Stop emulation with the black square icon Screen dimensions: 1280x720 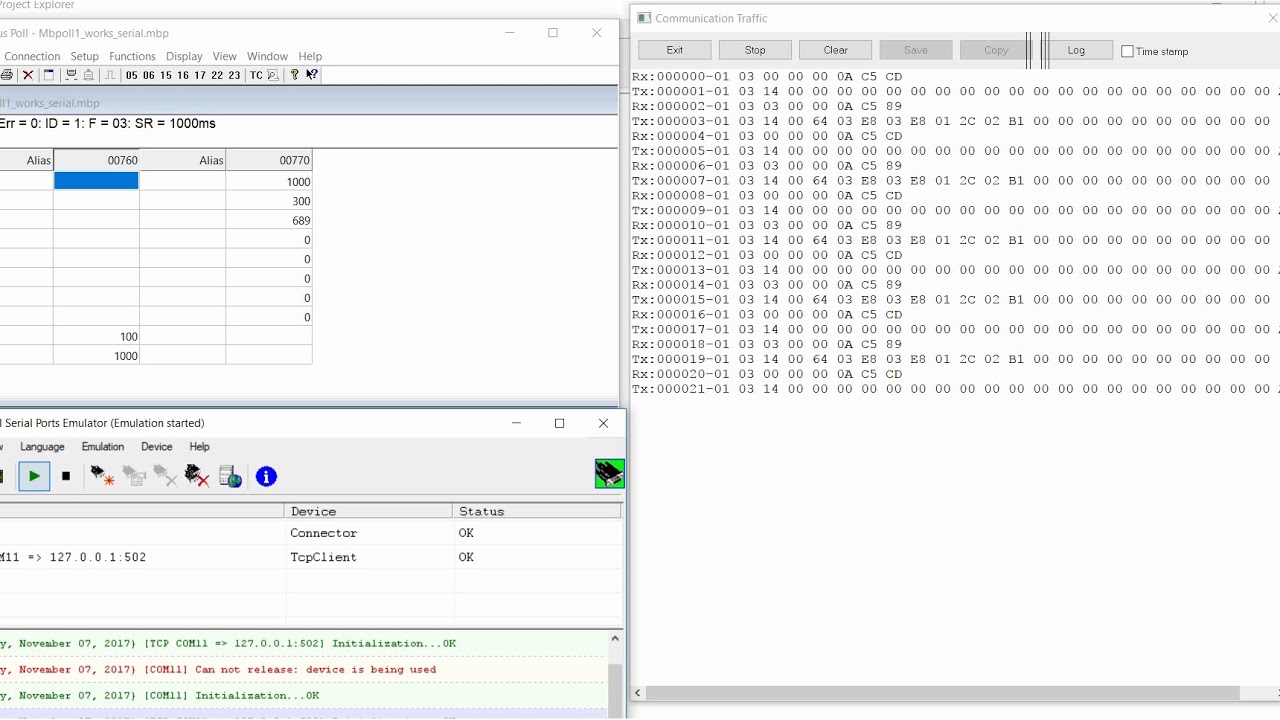tap(66, 477)
